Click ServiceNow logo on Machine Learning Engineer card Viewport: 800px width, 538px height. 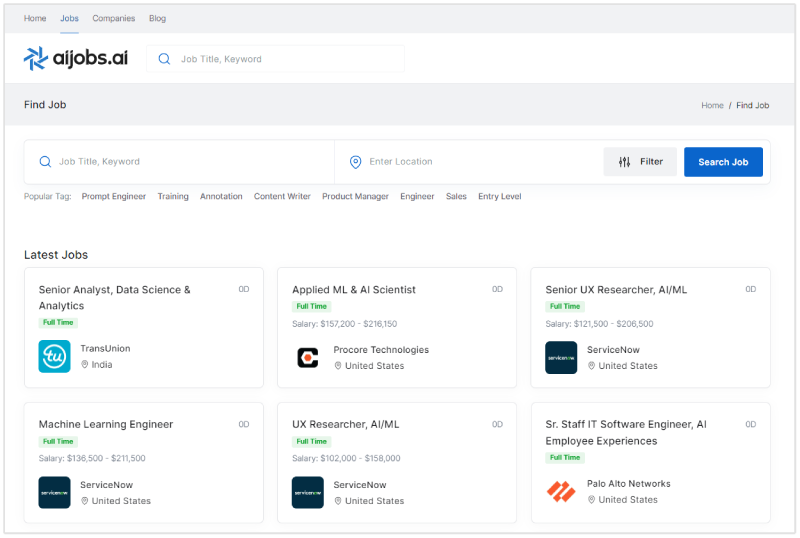[54, 492]
